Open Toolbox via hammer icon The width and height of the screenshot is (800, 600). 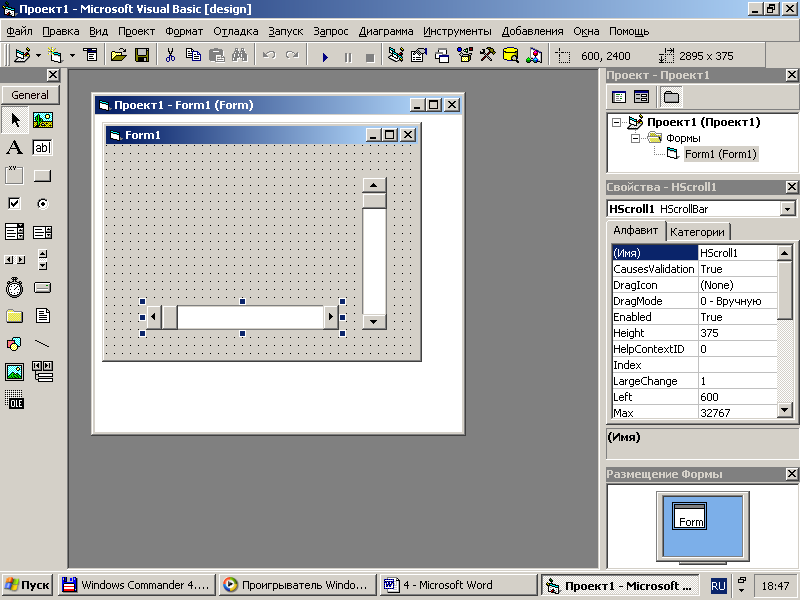pos(488,55)
